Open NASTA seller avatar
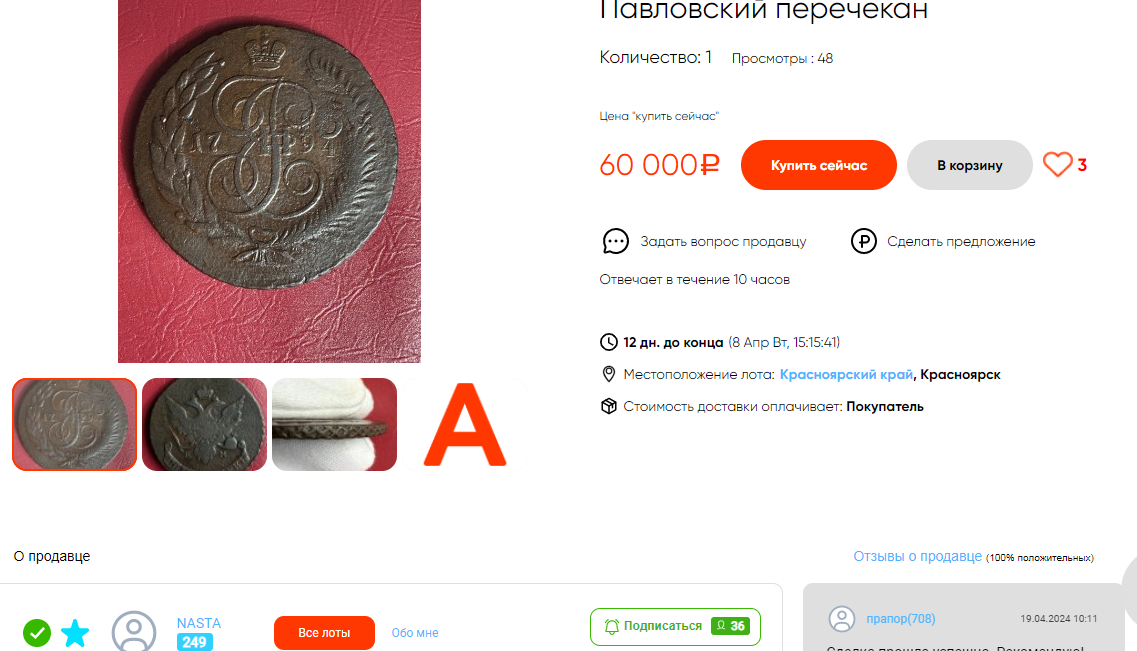 [x=134, y=632]
